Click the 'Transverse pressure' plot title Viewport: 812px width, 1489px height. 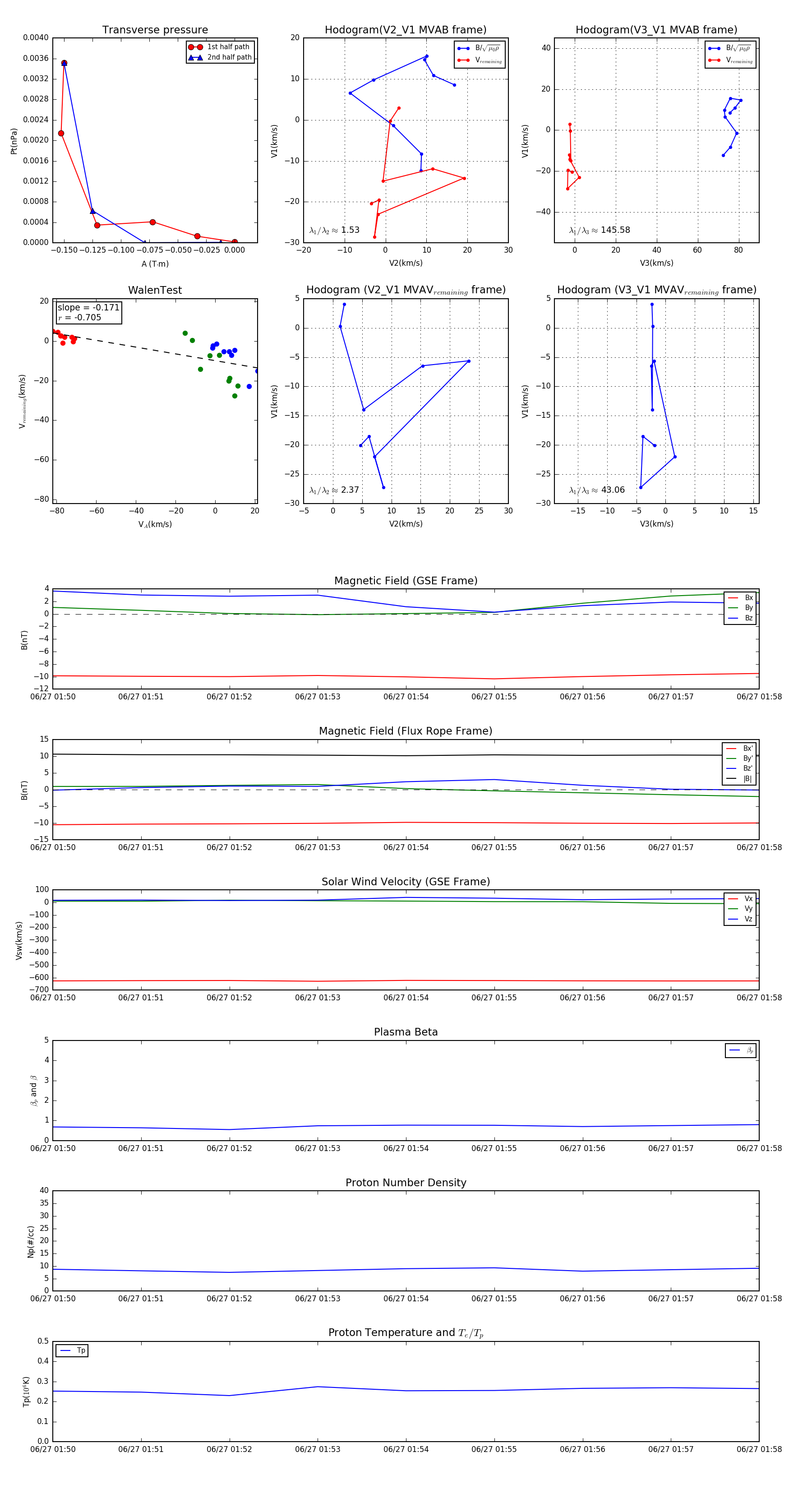(x=155, y=30)
